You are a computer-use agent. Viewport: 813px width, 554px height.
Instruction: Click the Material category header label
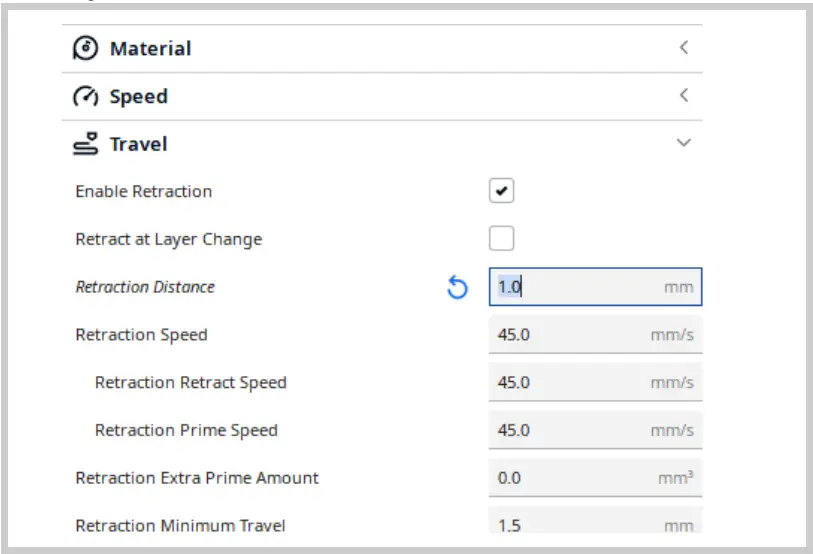pyautogui.click(x=150, y=49)
